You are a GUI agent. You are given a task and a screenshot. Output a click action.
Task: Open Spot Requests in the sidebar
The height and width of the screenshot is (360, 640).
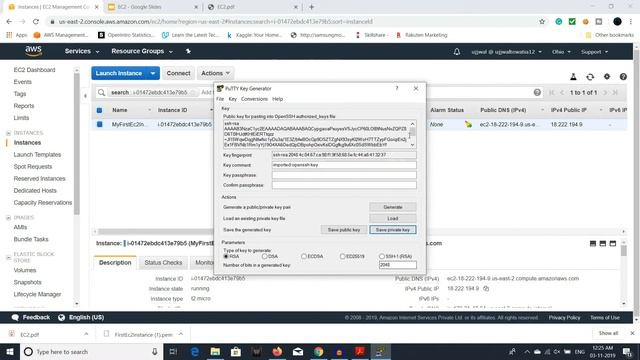point(33,167)
